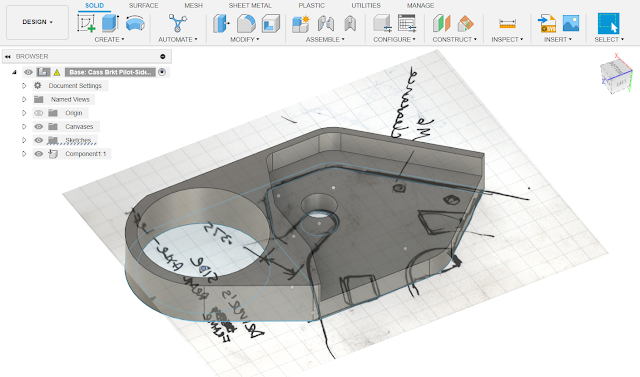The height and width of the screenshot is (377, 640).
Task: Click the Insert Canvas image icon
Action: [x=571, y=23]
